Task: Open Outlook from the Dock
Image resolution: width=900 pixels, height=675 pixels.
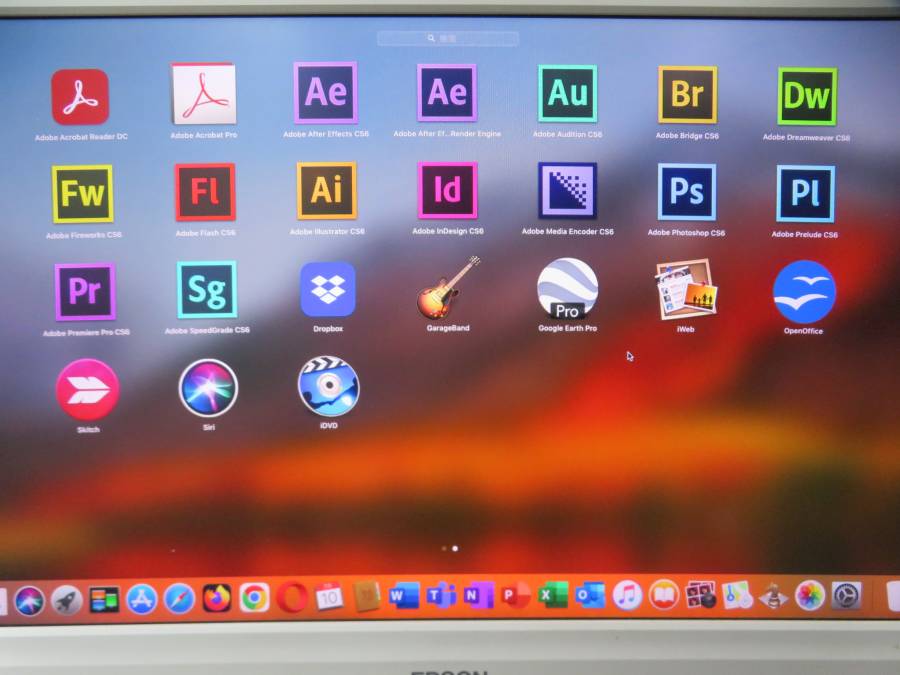Action: (590, 595)
